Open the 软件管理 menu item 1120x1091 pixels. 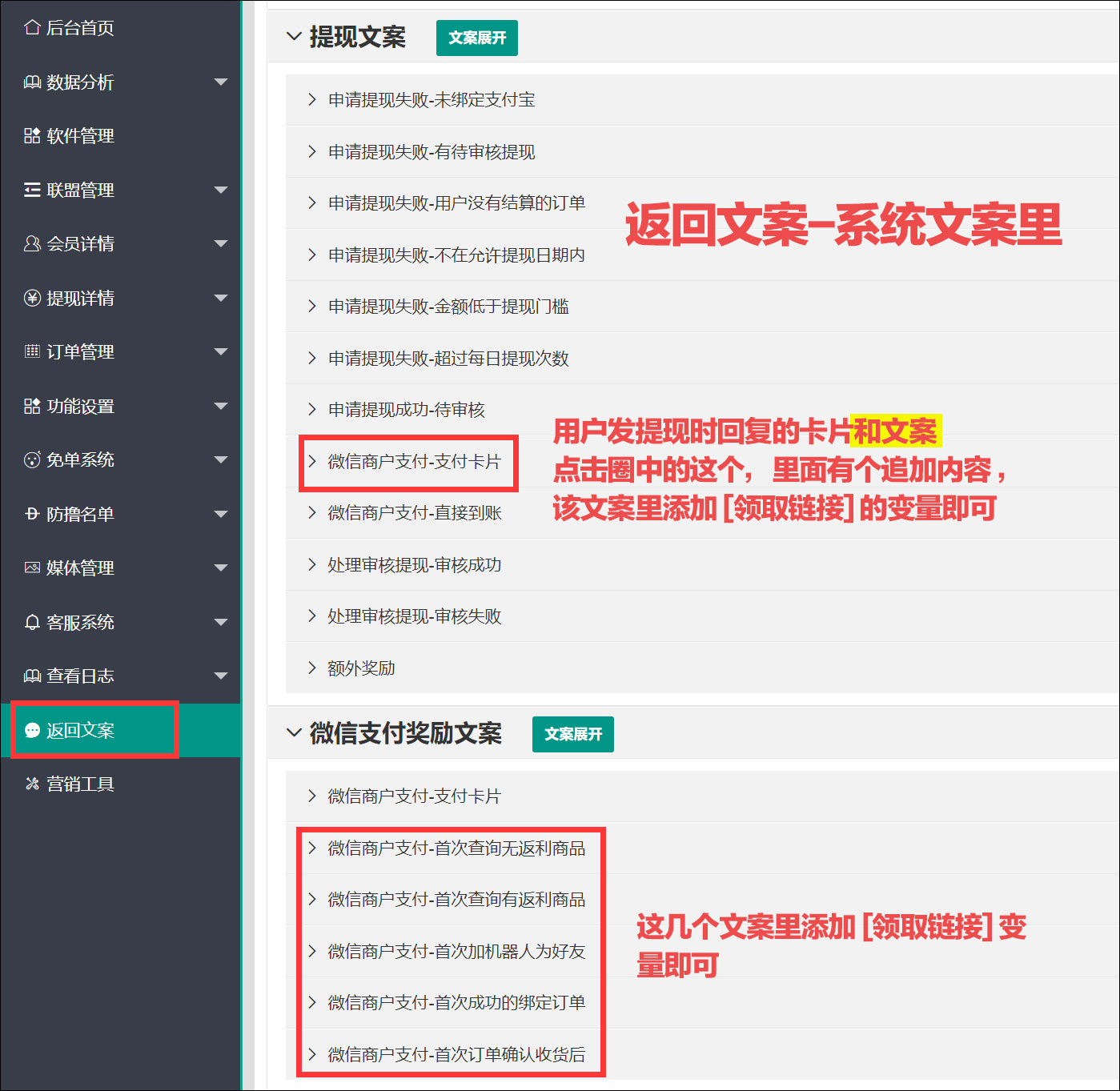click(121, 136)
